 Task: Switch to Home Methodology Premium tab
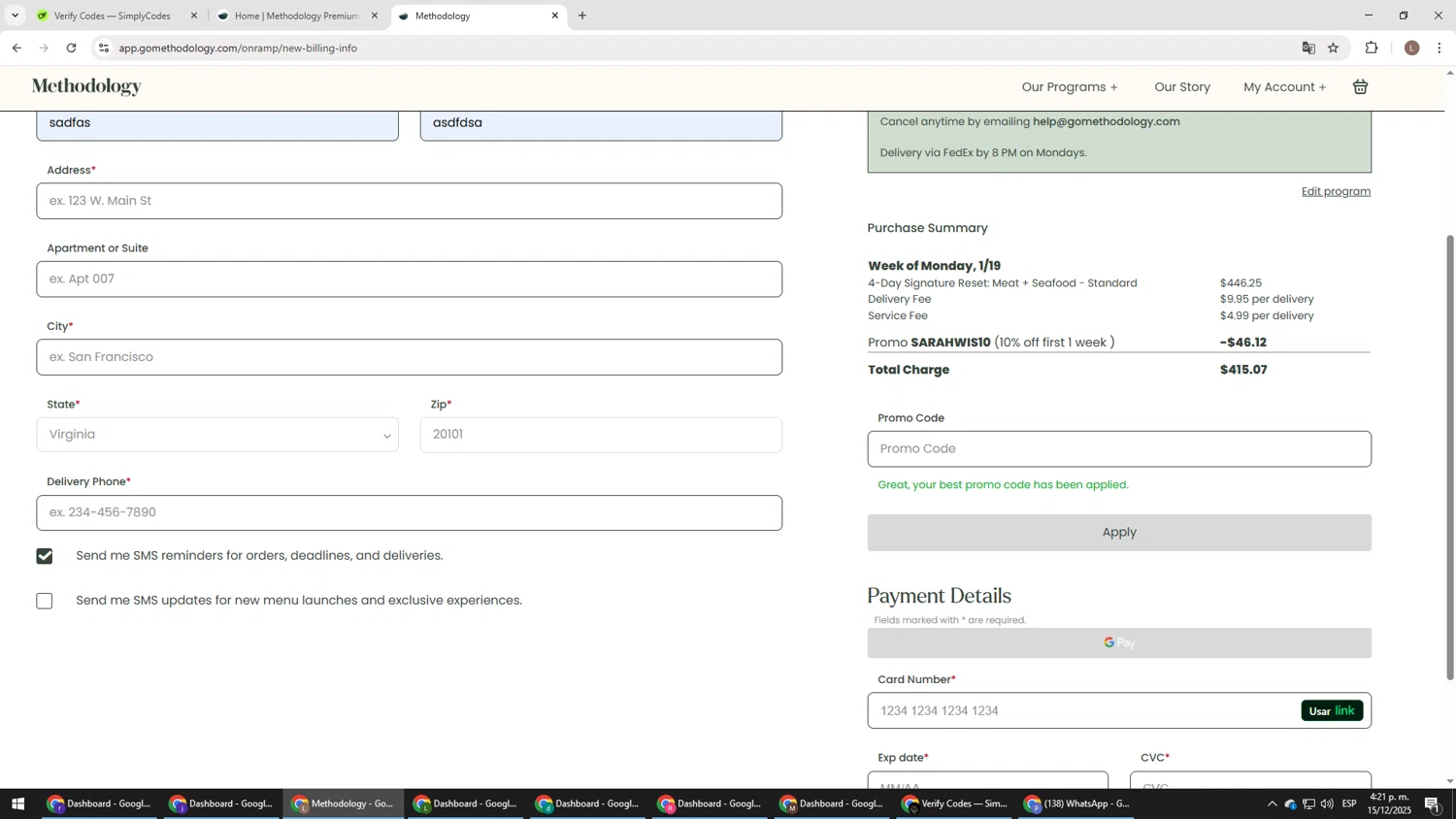[x=296, y=16]
